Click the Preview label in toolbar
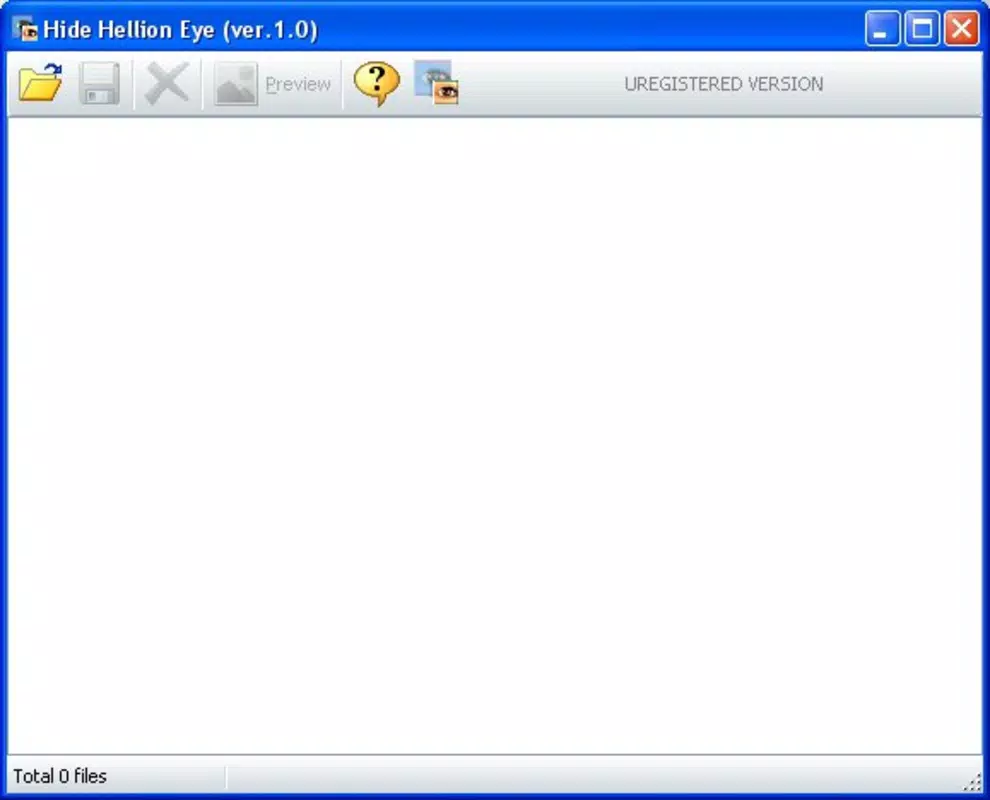The width and height of the screenshot is (990, 800). (298, 84)
